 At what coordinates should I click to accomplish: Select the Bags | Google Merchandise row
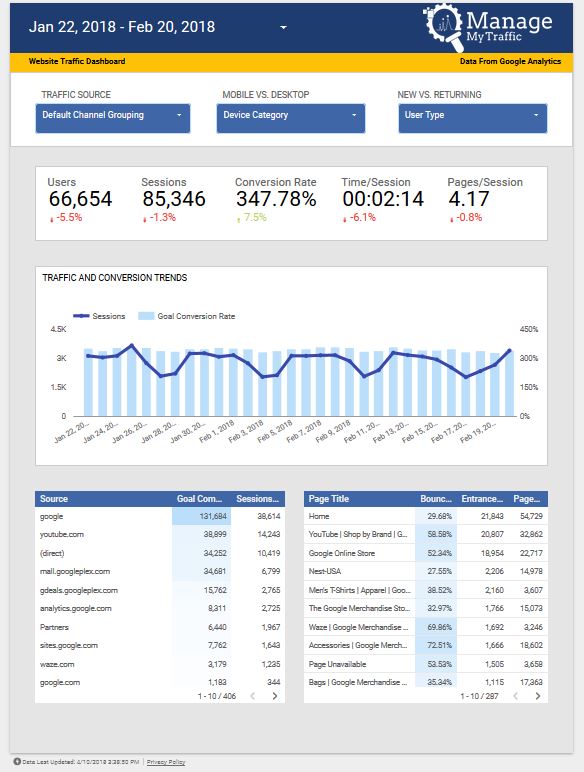(x=426, y=682)
